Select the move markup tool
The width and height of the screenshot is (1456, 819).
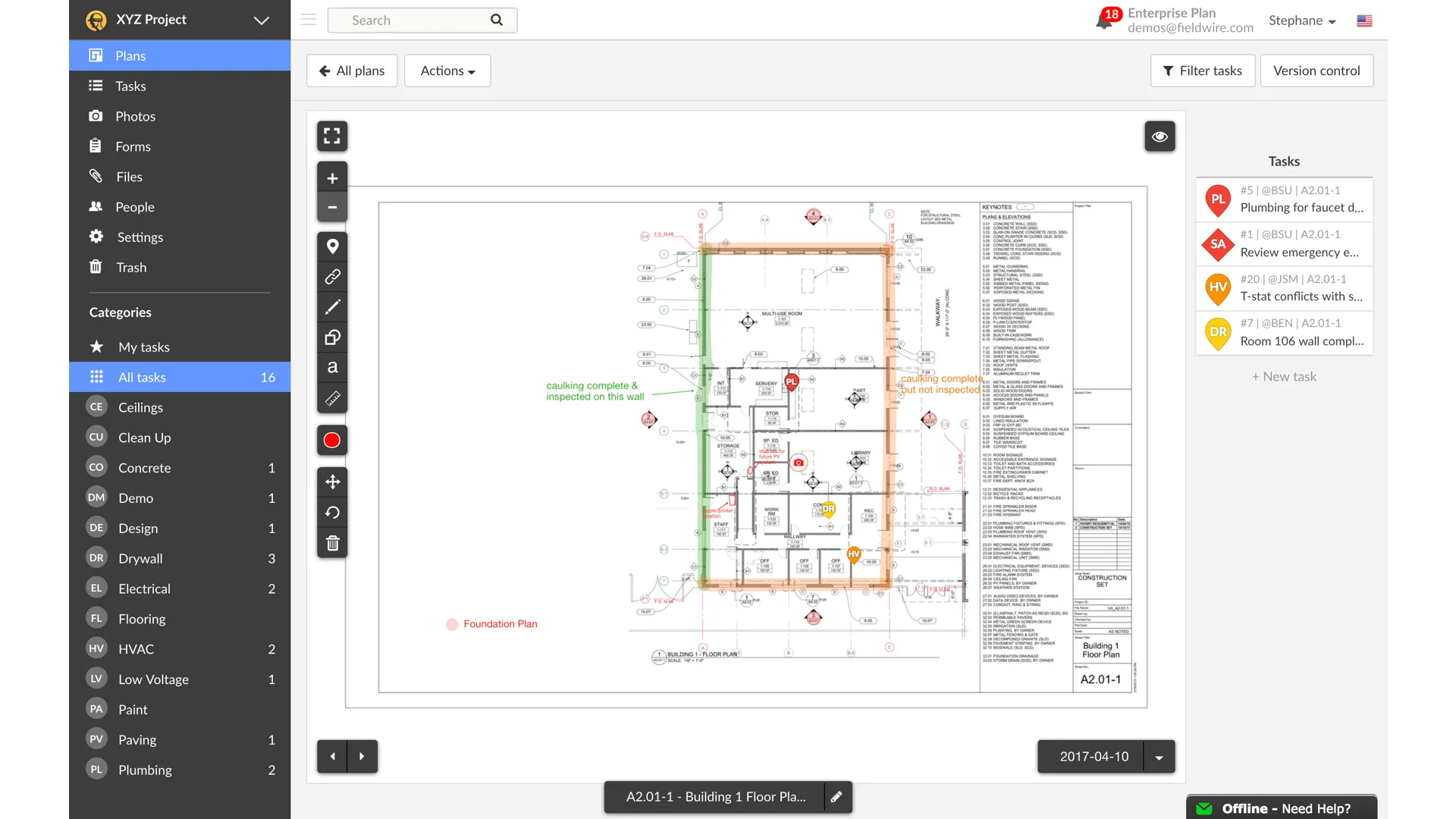(x=332, y=482)
